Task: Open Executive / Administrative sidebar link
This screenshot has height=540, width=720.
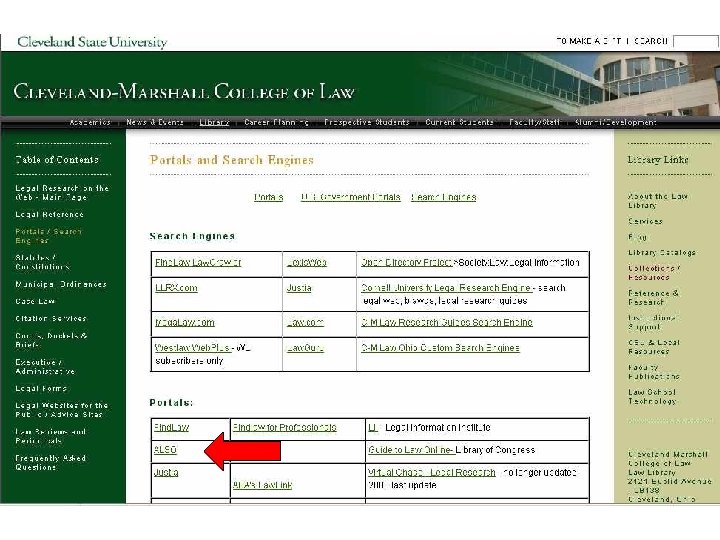Action: click(45, 366)
